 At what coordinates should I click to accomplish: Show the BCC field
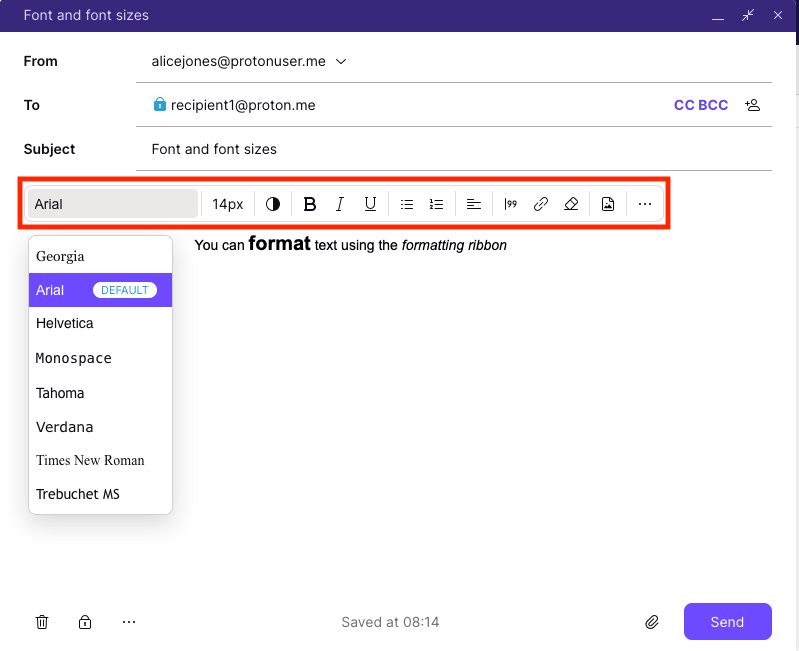(x=713, y=105)
